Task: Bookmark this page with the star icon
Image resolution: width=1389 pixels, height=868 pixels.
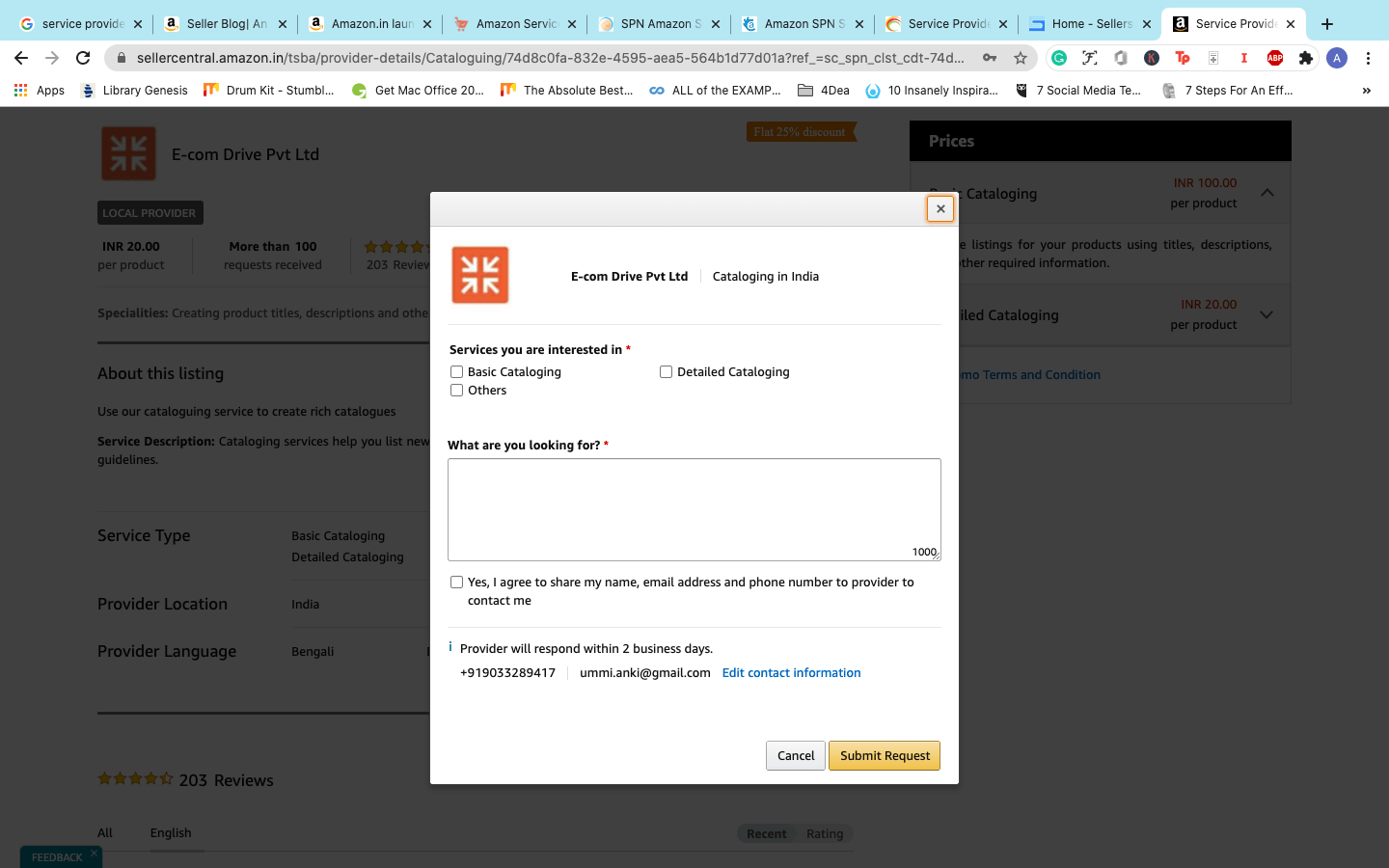Action: click(1021, 58)
